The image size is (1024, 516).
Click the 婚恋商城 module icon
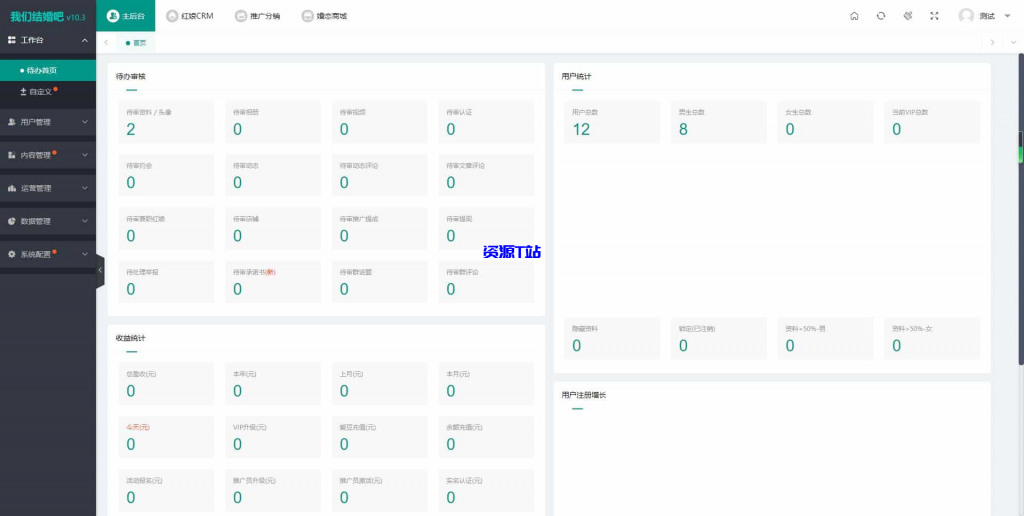[308, 16]
